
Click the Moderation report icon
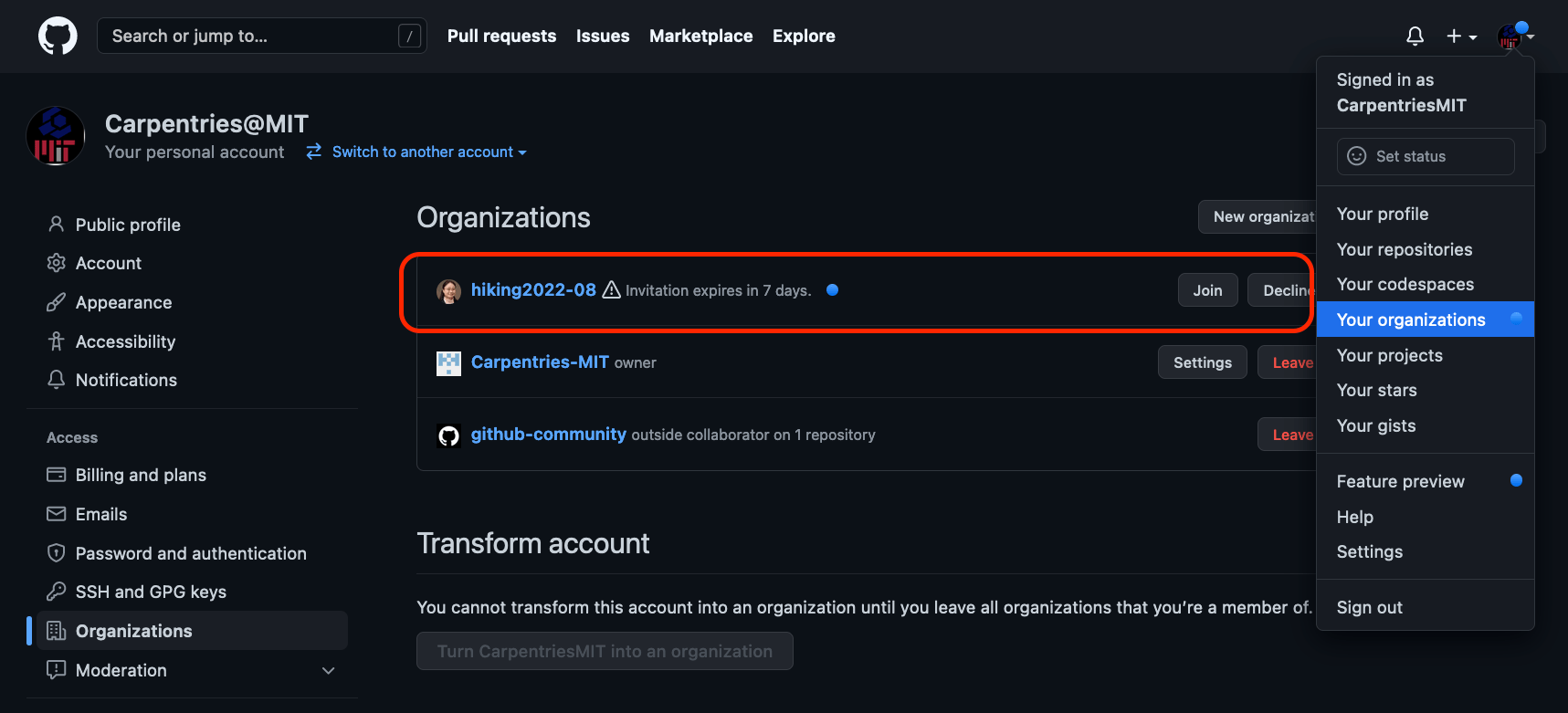click(x=56, y=669)
